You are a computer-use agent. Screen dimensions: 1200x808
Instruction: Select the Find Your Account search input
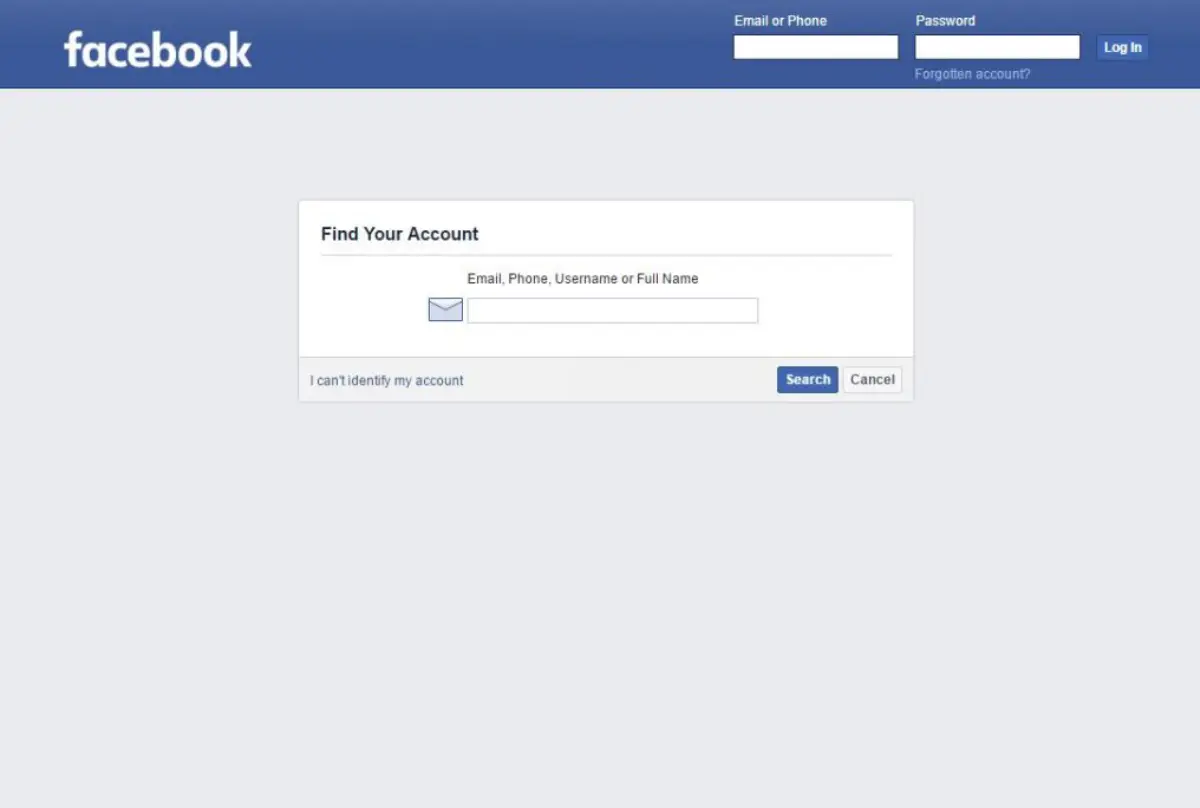[613, 310]
